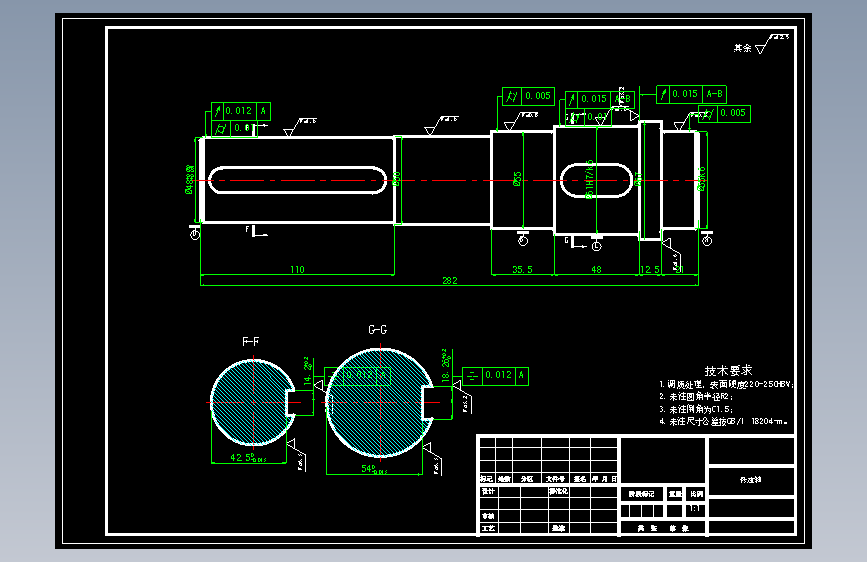Select the R2 fillet radius note
Viewport: 867px width, 562px height.
pyautogui.click(x=696, y=397)
